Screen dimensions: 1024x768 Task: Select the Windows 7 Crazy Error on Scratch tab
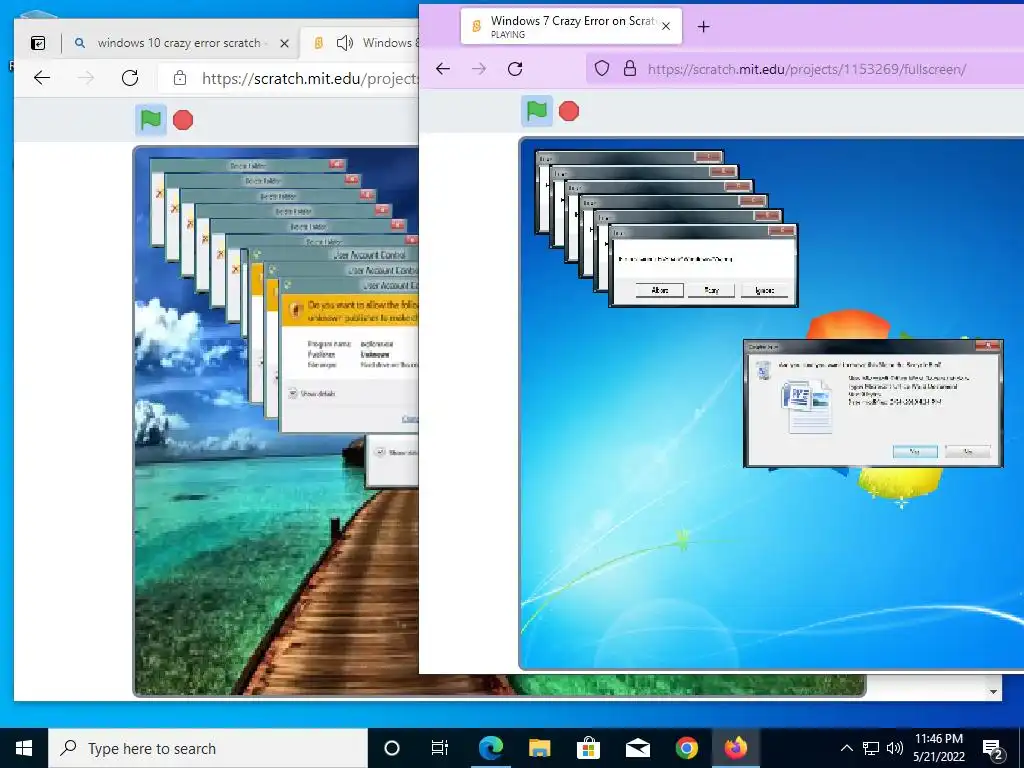(x=571, y=26)
